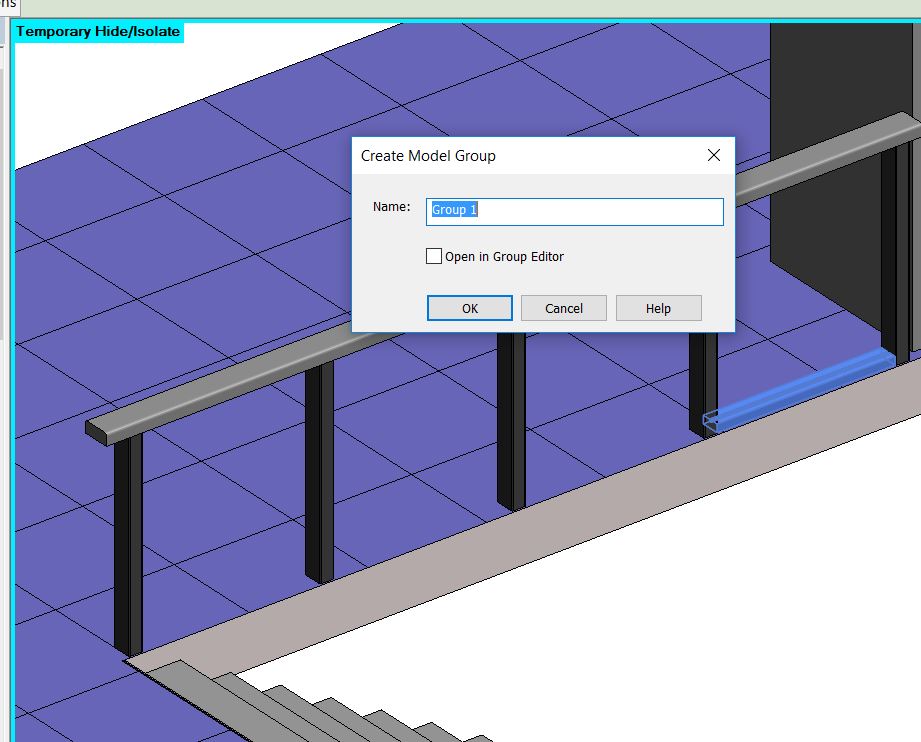Close the Create Model Group dialog
The width and height of the screenshot is (921, 742).
click(x=714, y=155)
